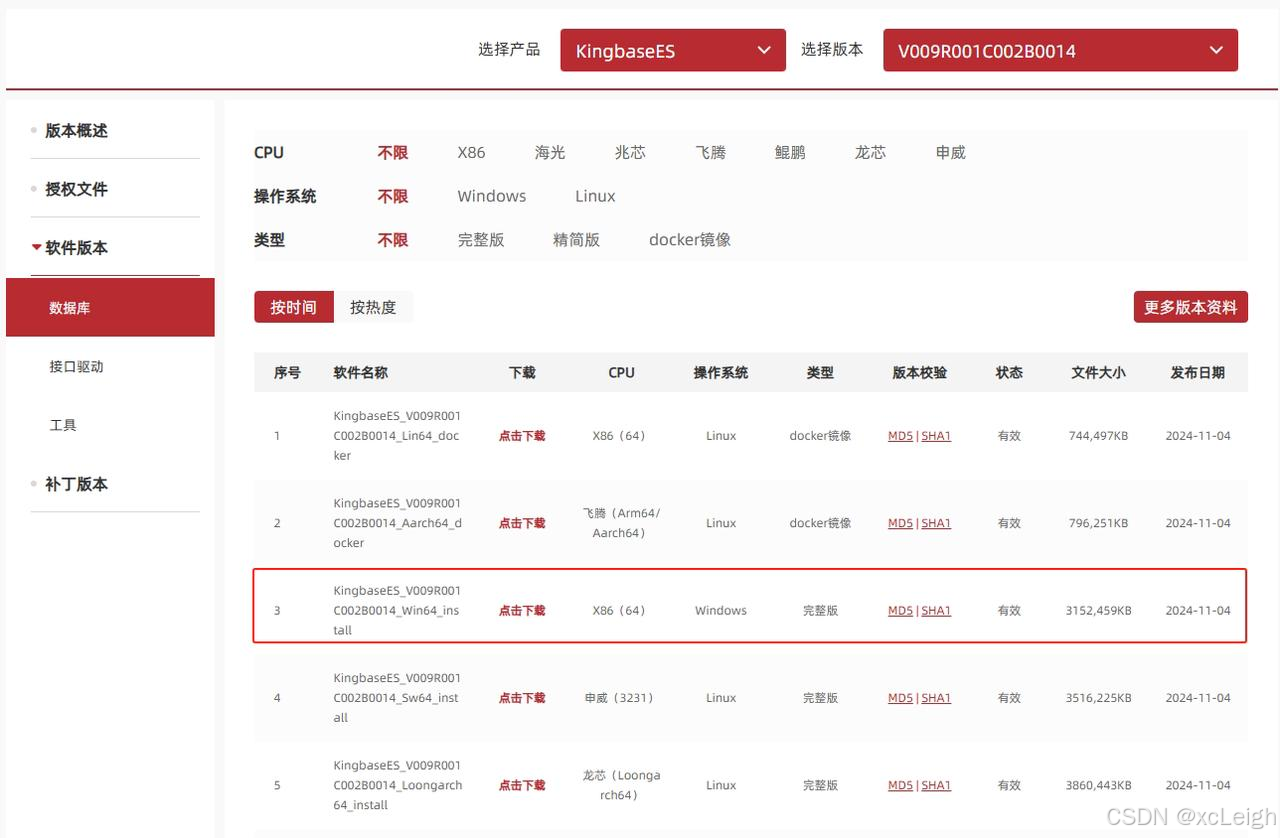
Task: Select the KingbaseES_V009R001C002B0014_Win64_install name text
Action: 397,611
